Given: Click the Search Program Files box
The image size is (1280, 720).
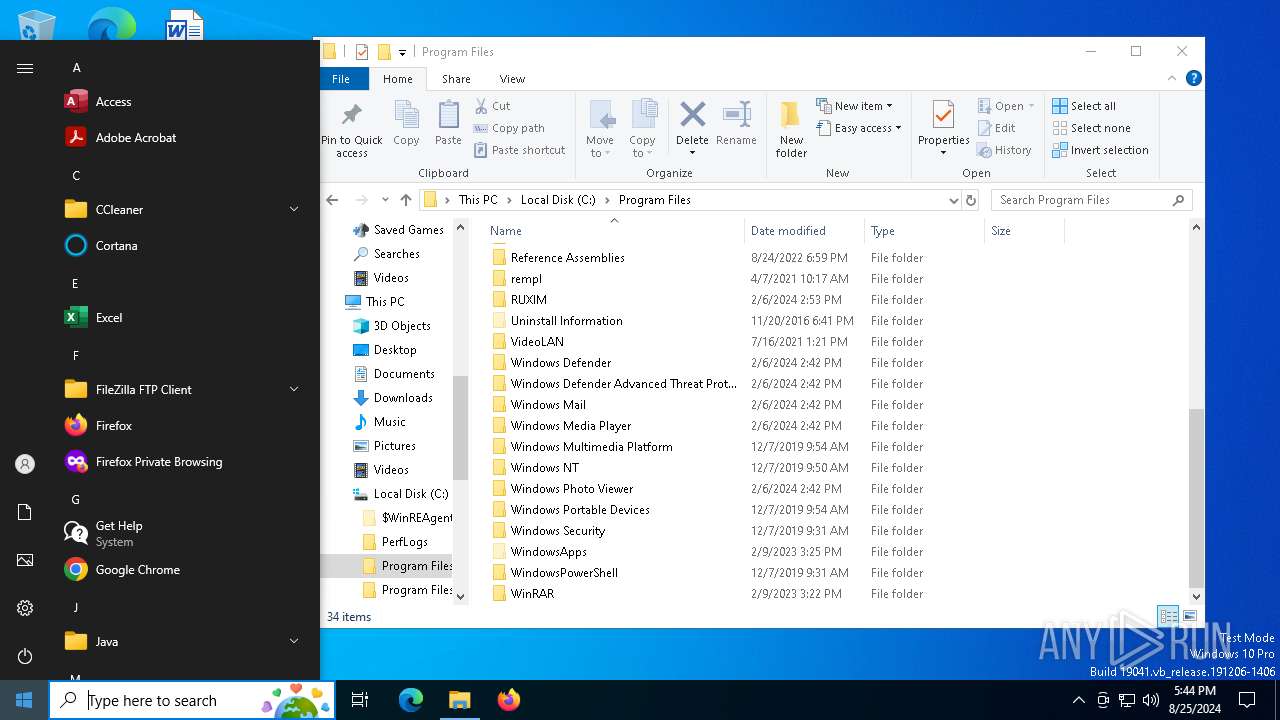Looking at the screenshot, I should [x=1091, y=200].
